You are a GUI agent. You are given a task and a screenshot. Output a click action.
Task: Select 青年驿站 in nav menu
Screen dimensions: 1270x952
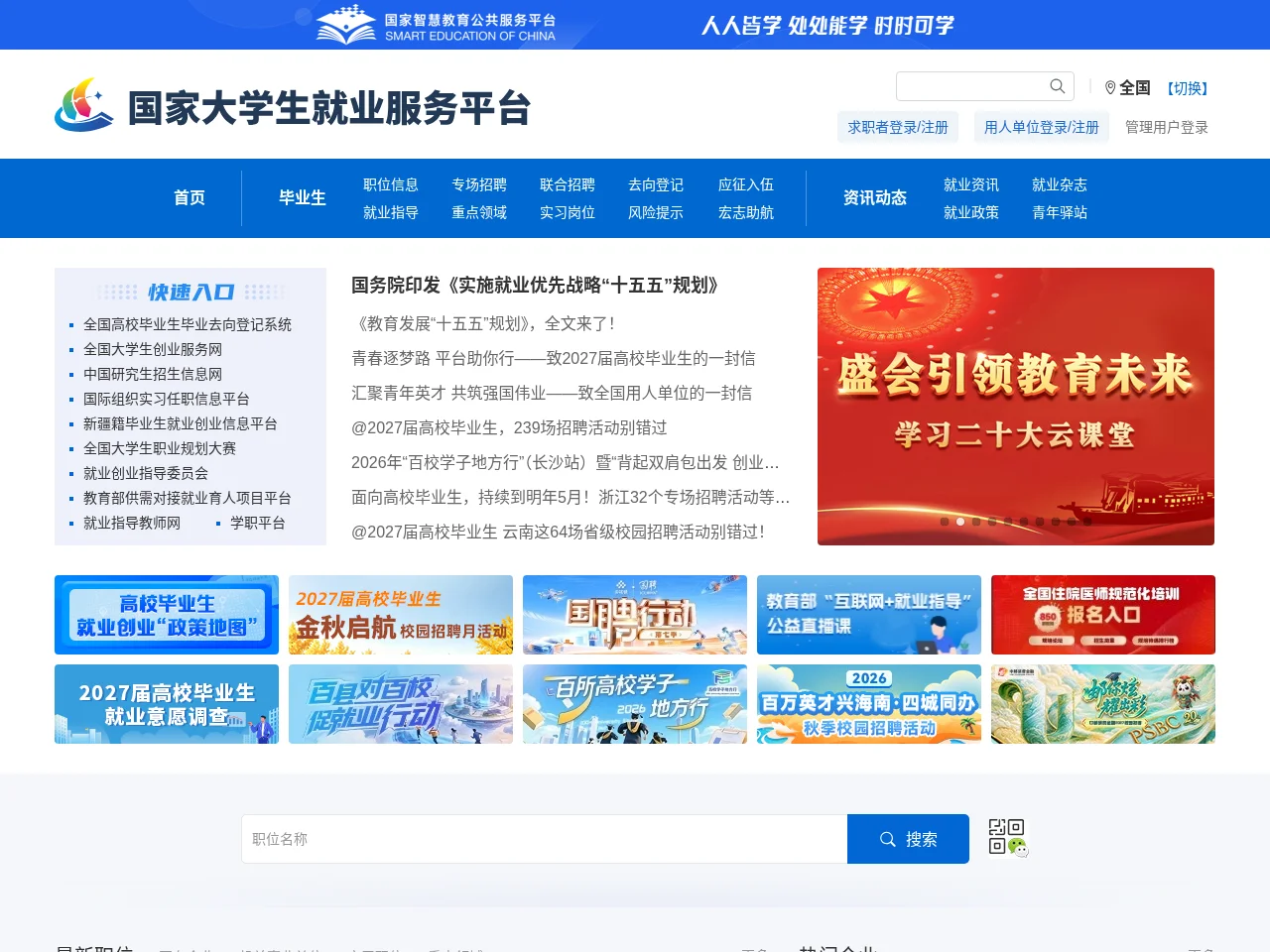tap(1060, 212)
